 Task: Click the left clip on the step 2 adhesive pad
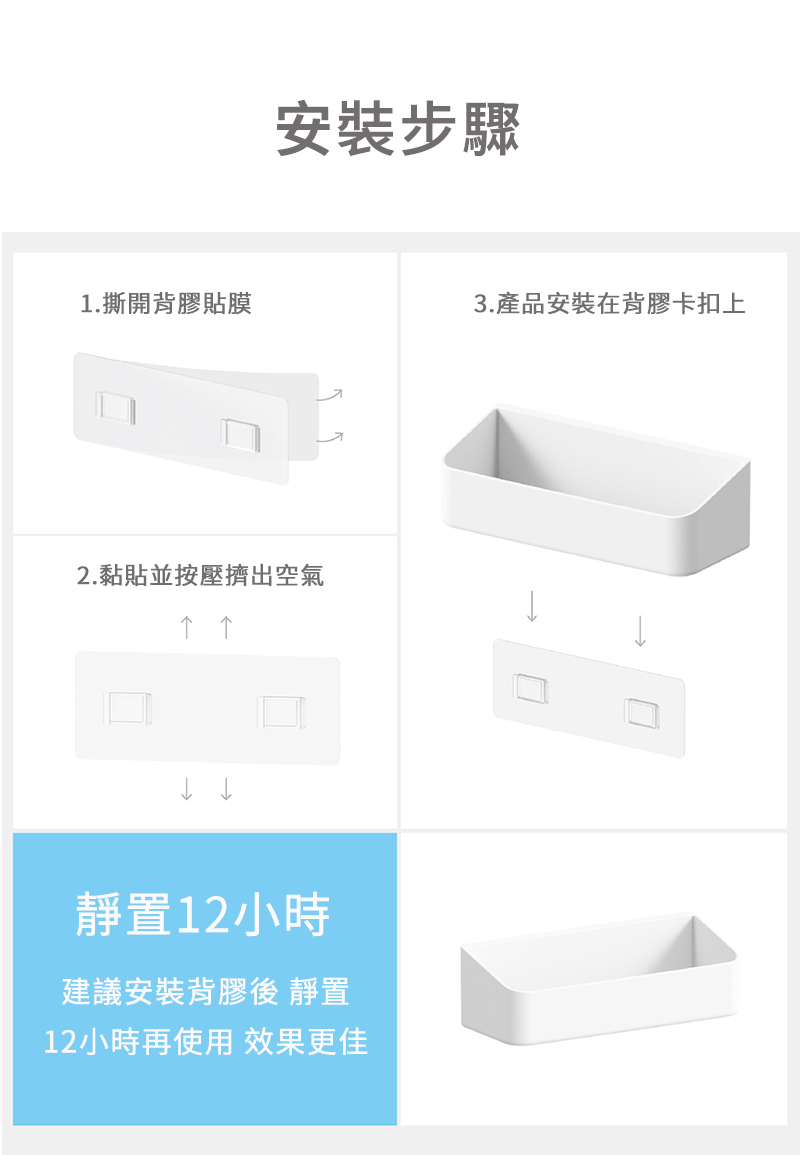click(x=128, y=708)
